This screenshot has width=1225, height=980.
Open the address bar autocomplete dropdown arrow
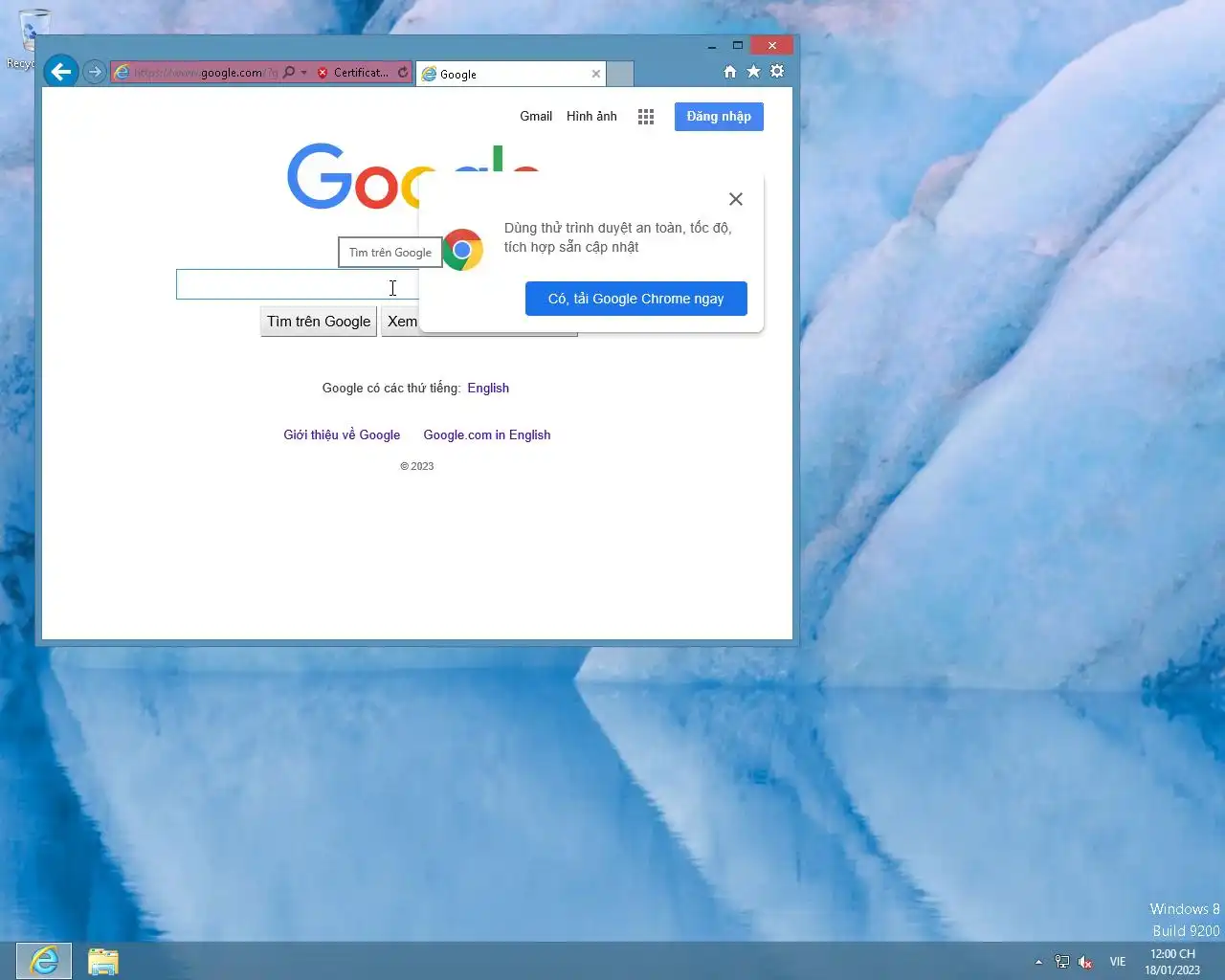[x=303, y=73]
